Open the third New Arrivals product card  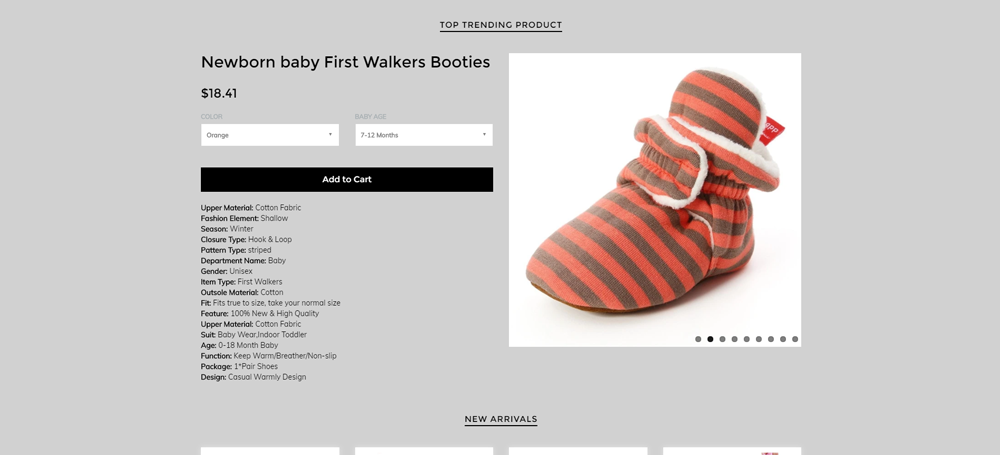click(578, 450)
